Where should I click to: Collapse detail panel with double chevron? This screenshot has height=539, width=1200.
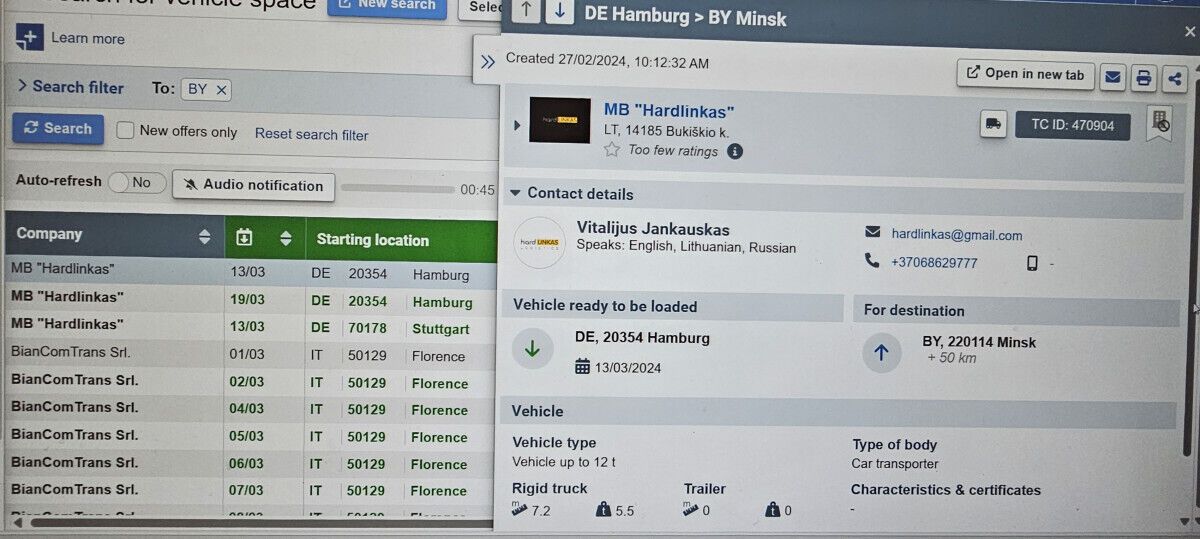(x=488, y=62)
